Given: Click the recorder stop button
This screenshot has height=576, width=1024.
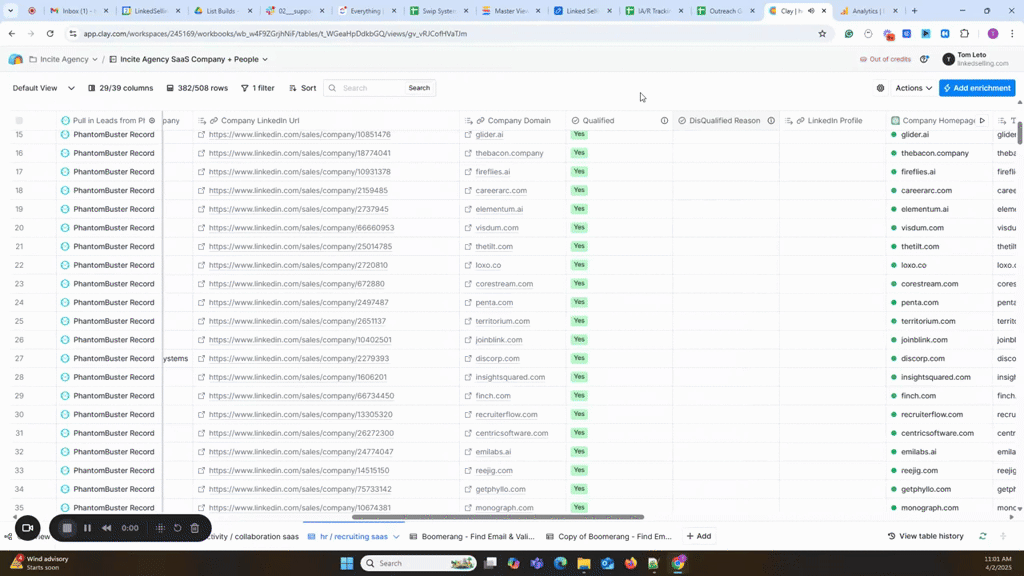Looking at the screenshot, I should [x=67, y=528].
